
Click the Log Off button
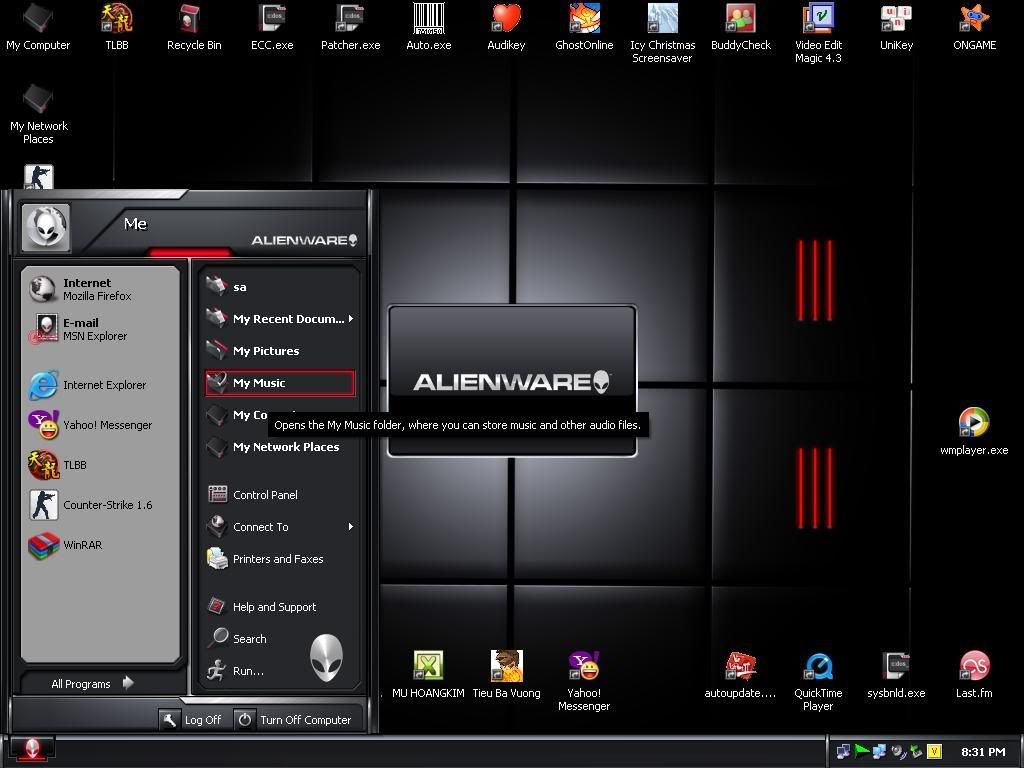click(x=193, y=720)
